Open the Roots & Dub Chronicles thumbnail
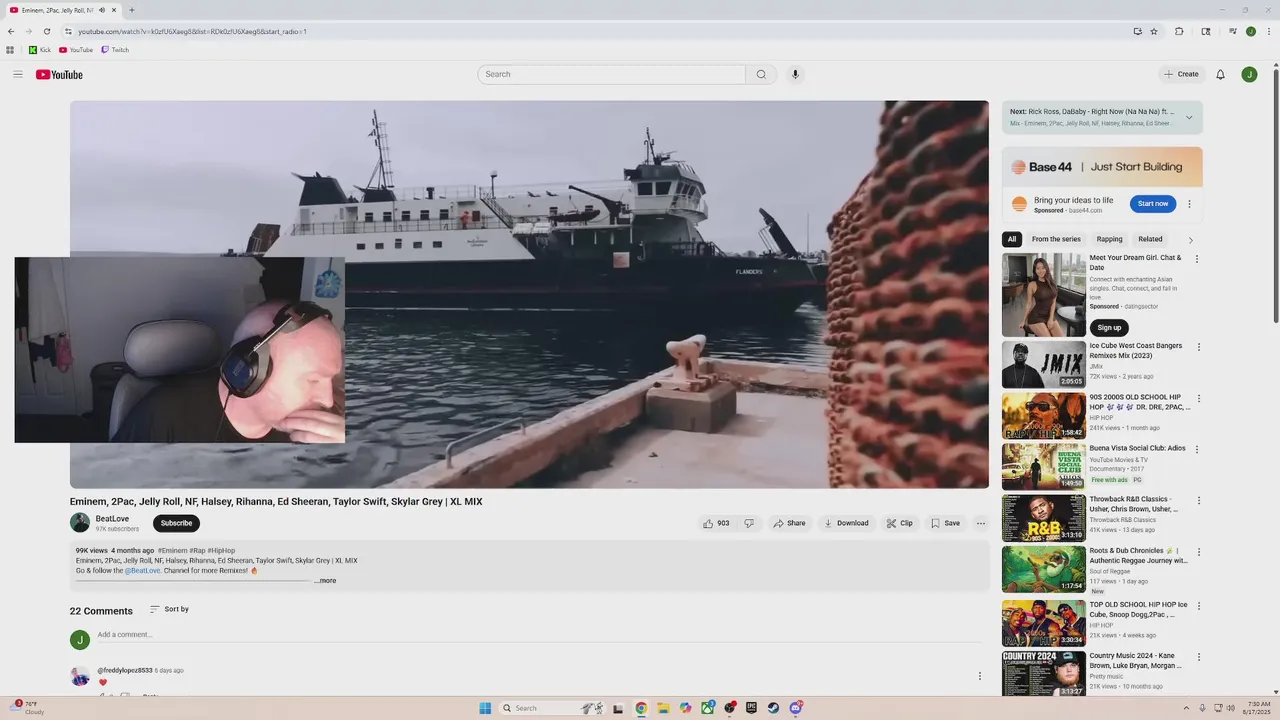This screenshot has width=1280, height=720. pyautogui.click(x=1044, y=569)
